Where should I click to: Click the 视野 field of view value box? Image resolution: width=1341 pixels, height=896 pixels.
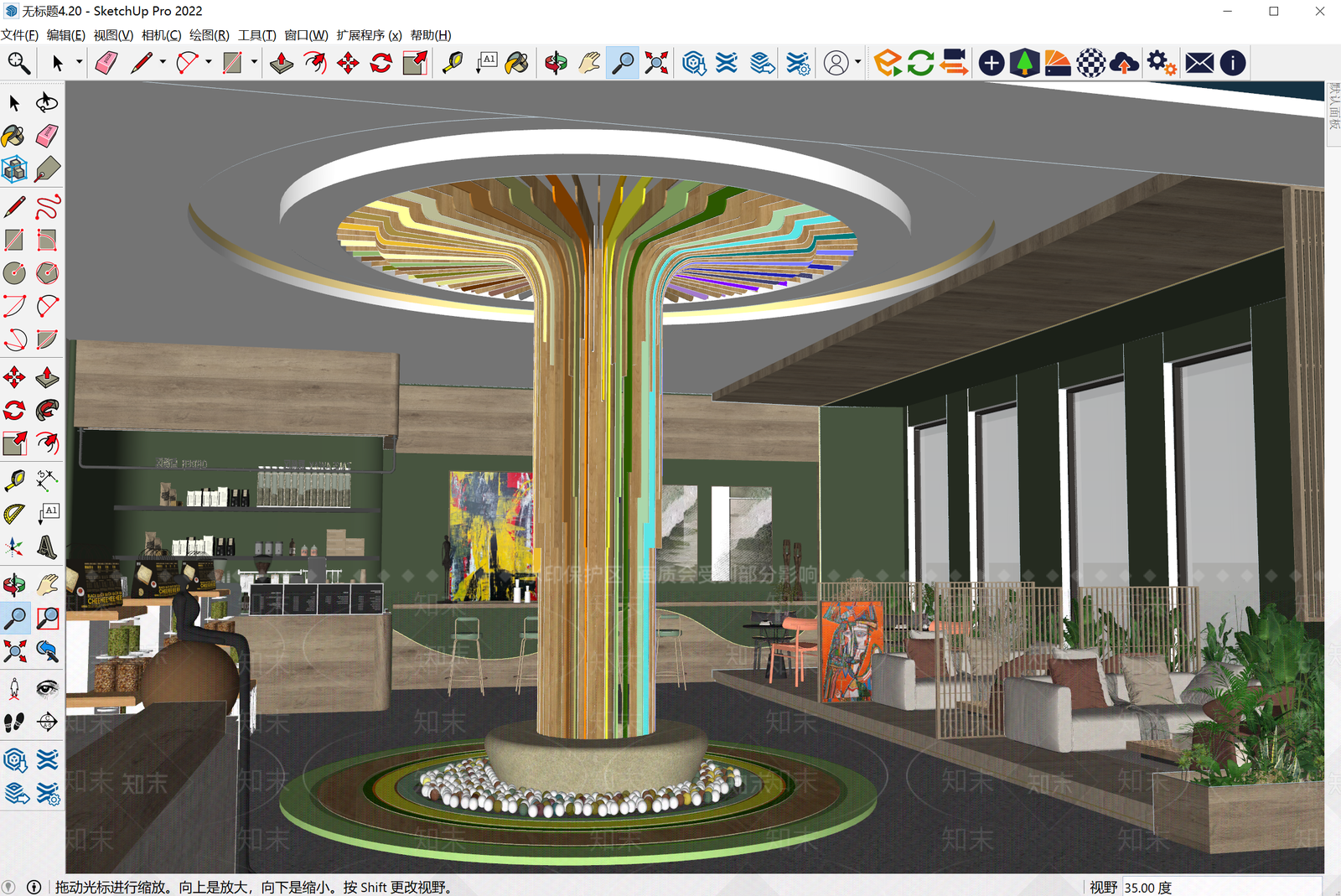click(1221, 887)
